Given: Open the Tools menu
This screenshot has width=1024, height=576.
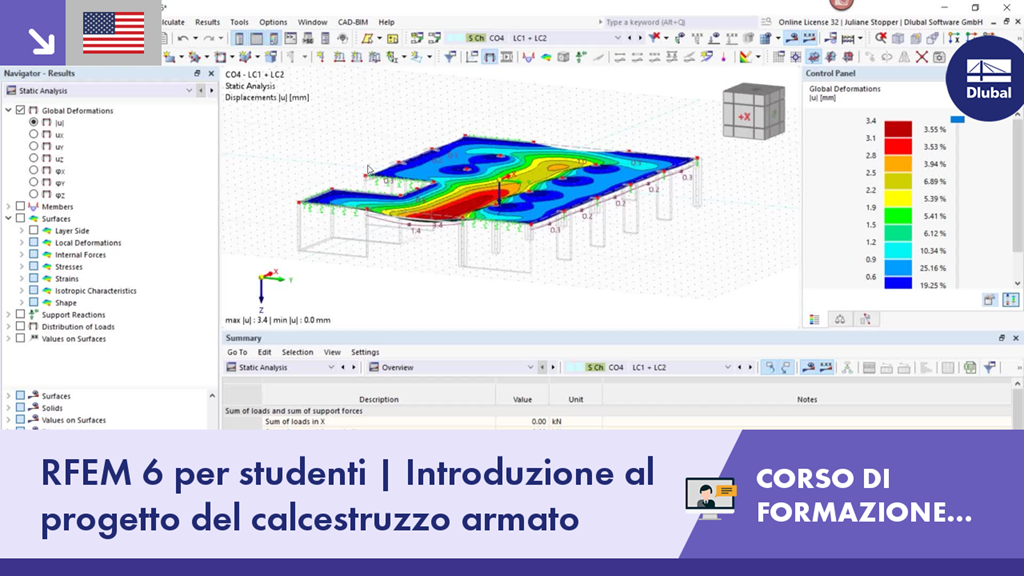Looking at the screenshot, I should pos(239,22).
